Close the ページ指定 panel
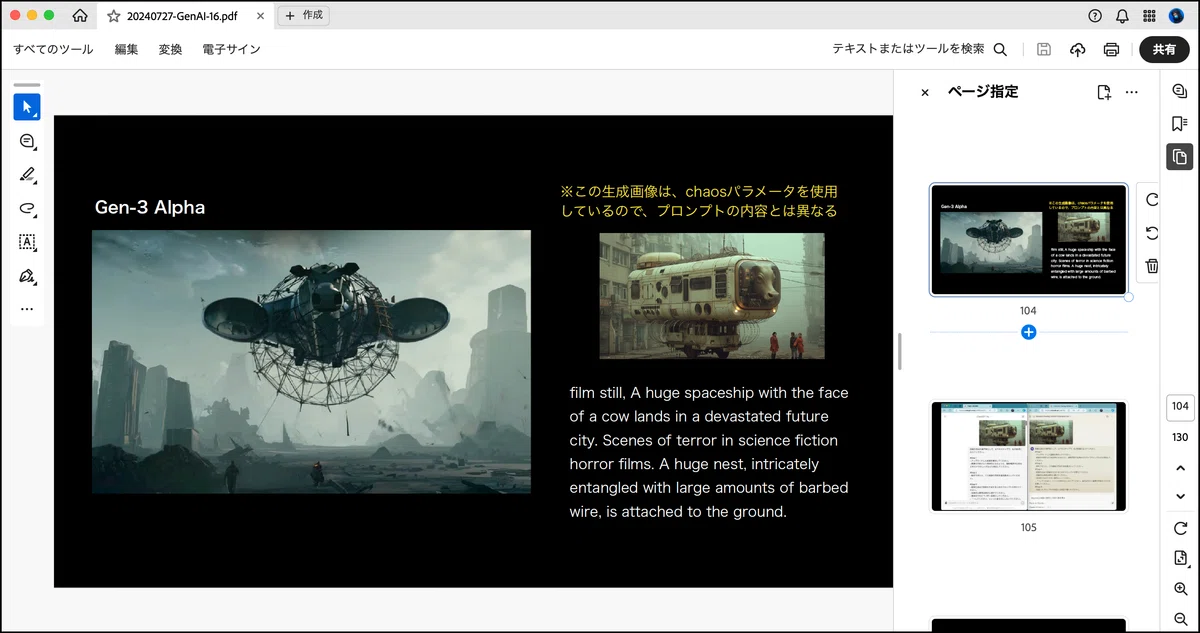This screenshot has height=633, width=1200. tap(925, 92)
